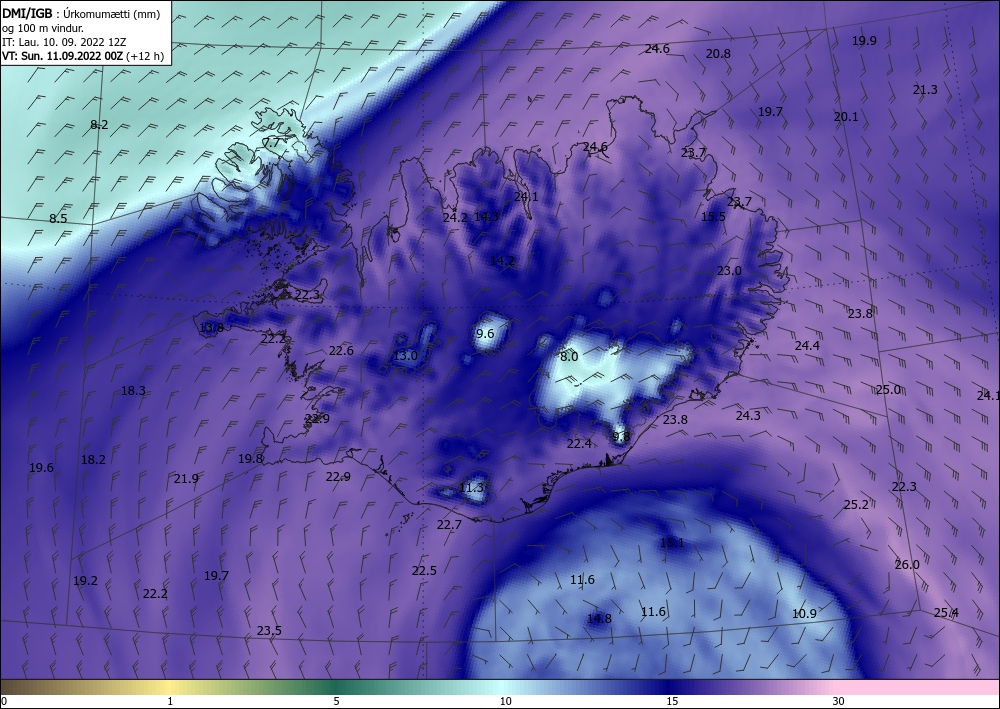Click the title text 'DMI/IGB : Úrkomumætti (mm)'
1000x709 pixels.
81,13
